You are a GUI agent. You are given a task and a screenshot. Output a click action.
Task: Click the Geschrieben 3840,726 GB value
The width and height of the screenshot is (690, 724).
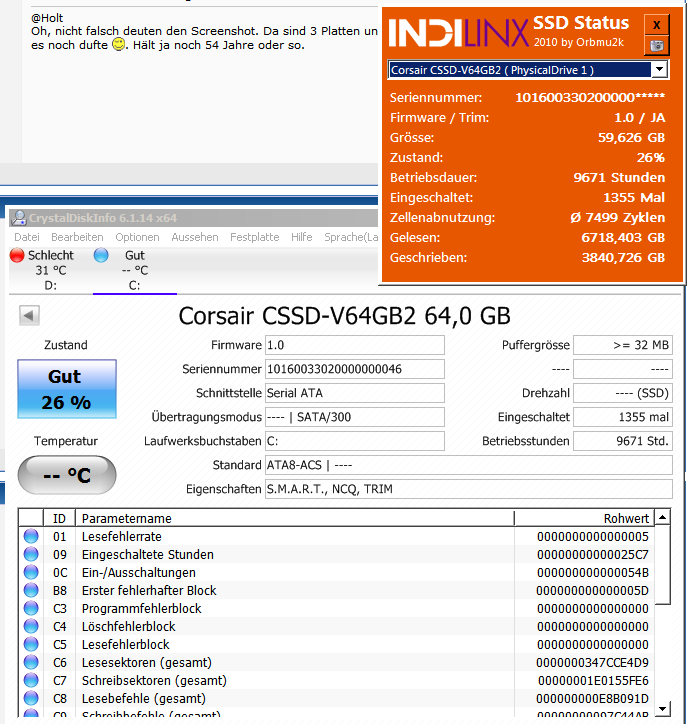[623, 258]
